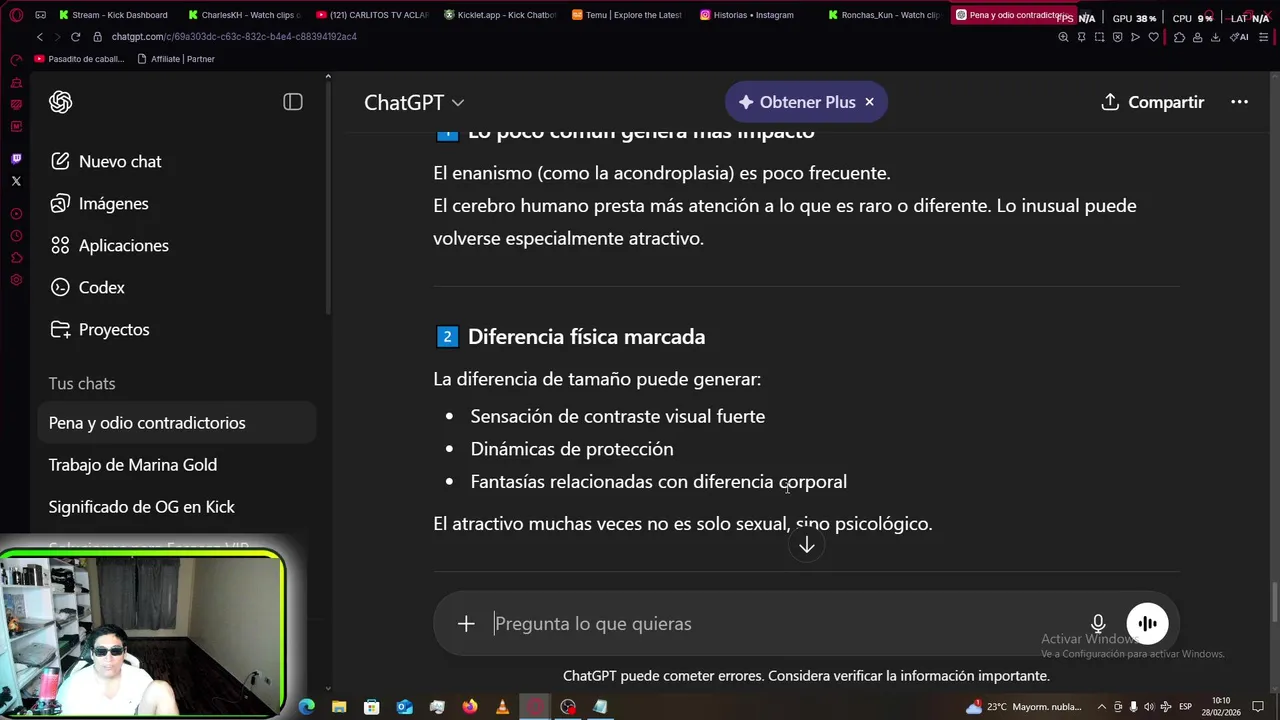Screen dimensions: 1280x720
Task: Open the downloads icon in toolbar
Action: 1215,37
